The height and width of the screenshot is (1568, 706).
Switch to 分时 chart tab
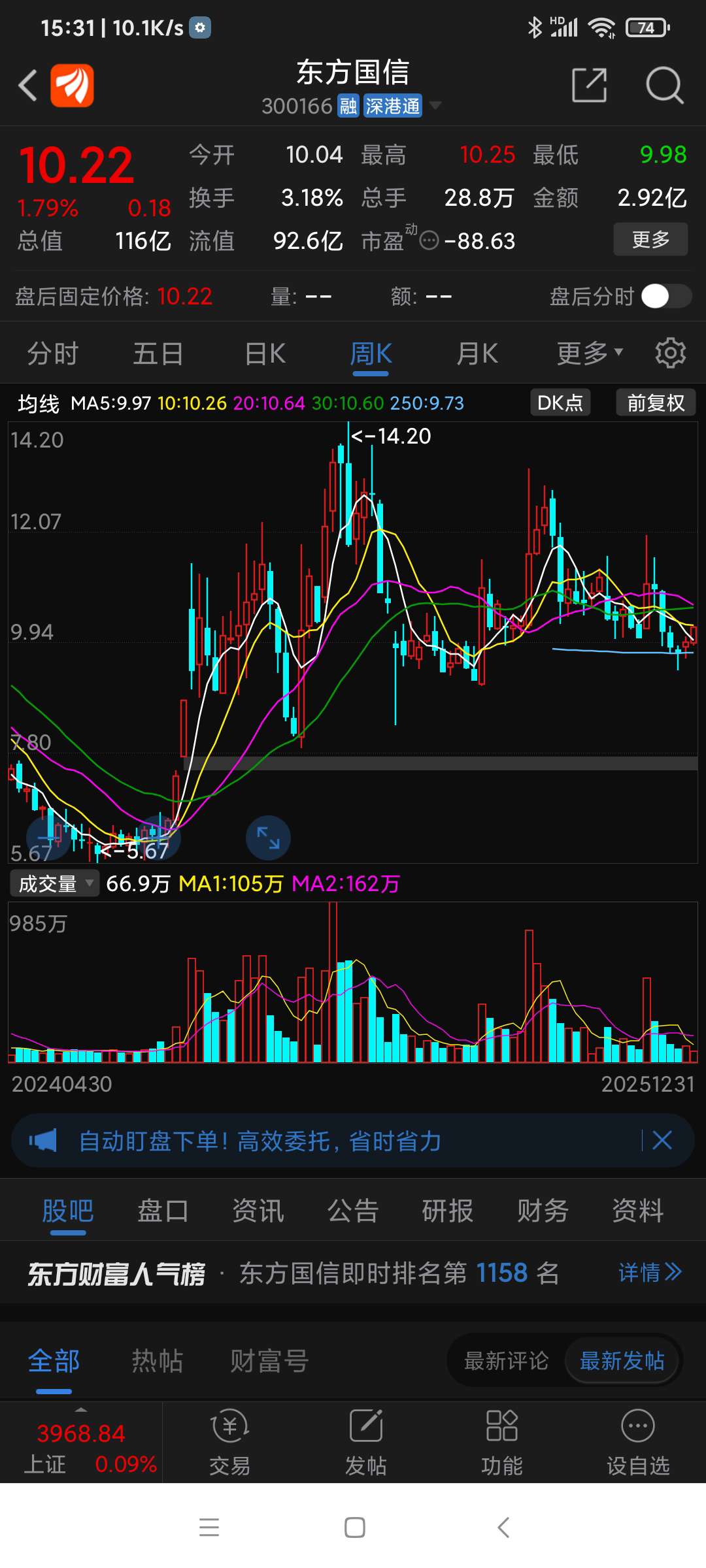point(52,353)
